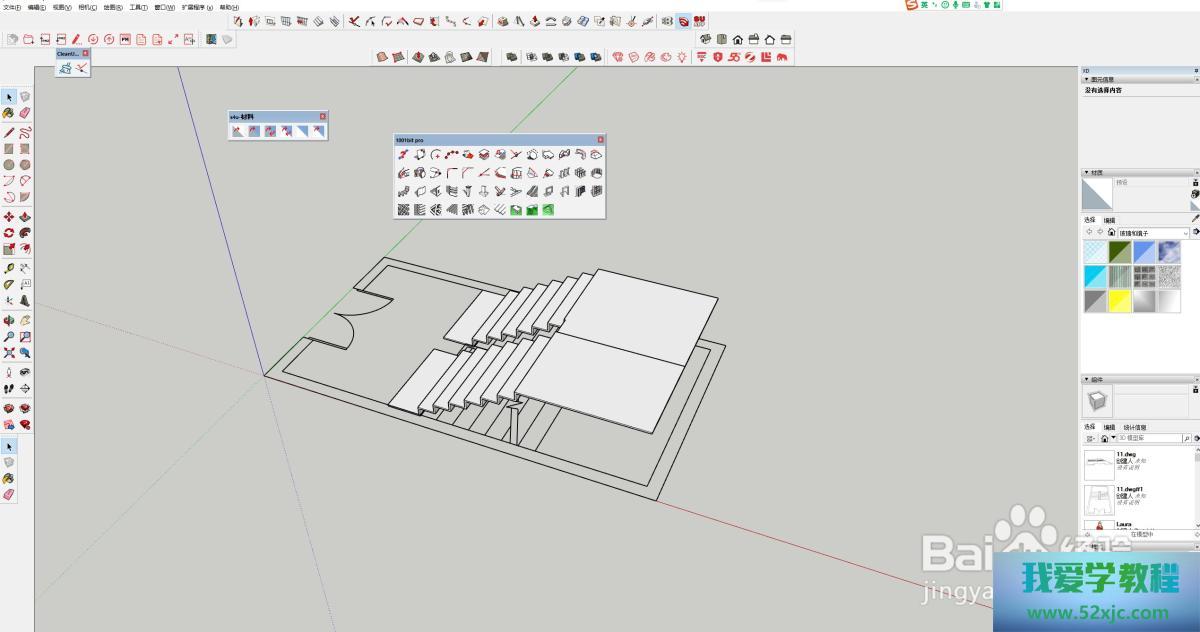Select the Circle drawing tool
Viewport: 1200px width, 632px height.
(x=9, y=165)
